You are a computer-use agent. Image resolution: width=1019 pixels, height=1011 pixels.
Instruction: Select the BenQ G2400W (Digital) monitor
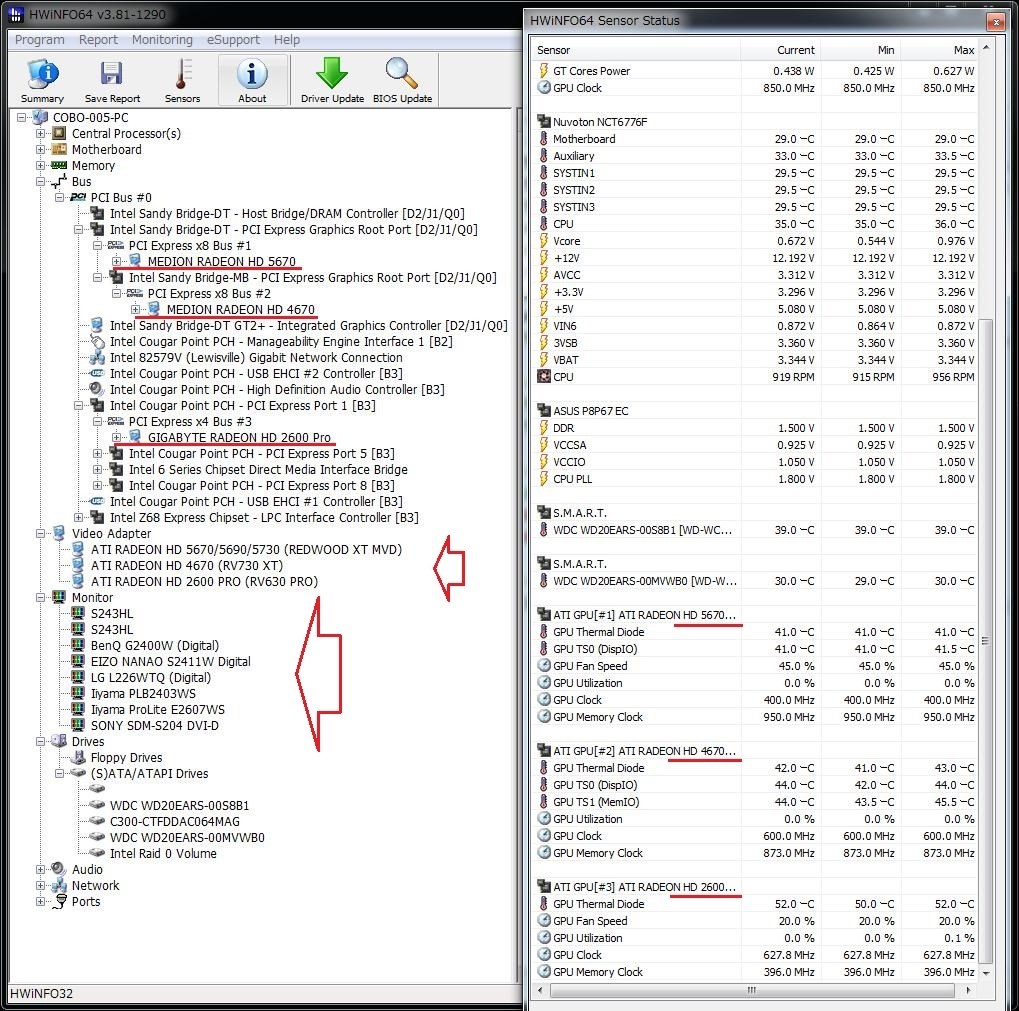click(155, 645)
